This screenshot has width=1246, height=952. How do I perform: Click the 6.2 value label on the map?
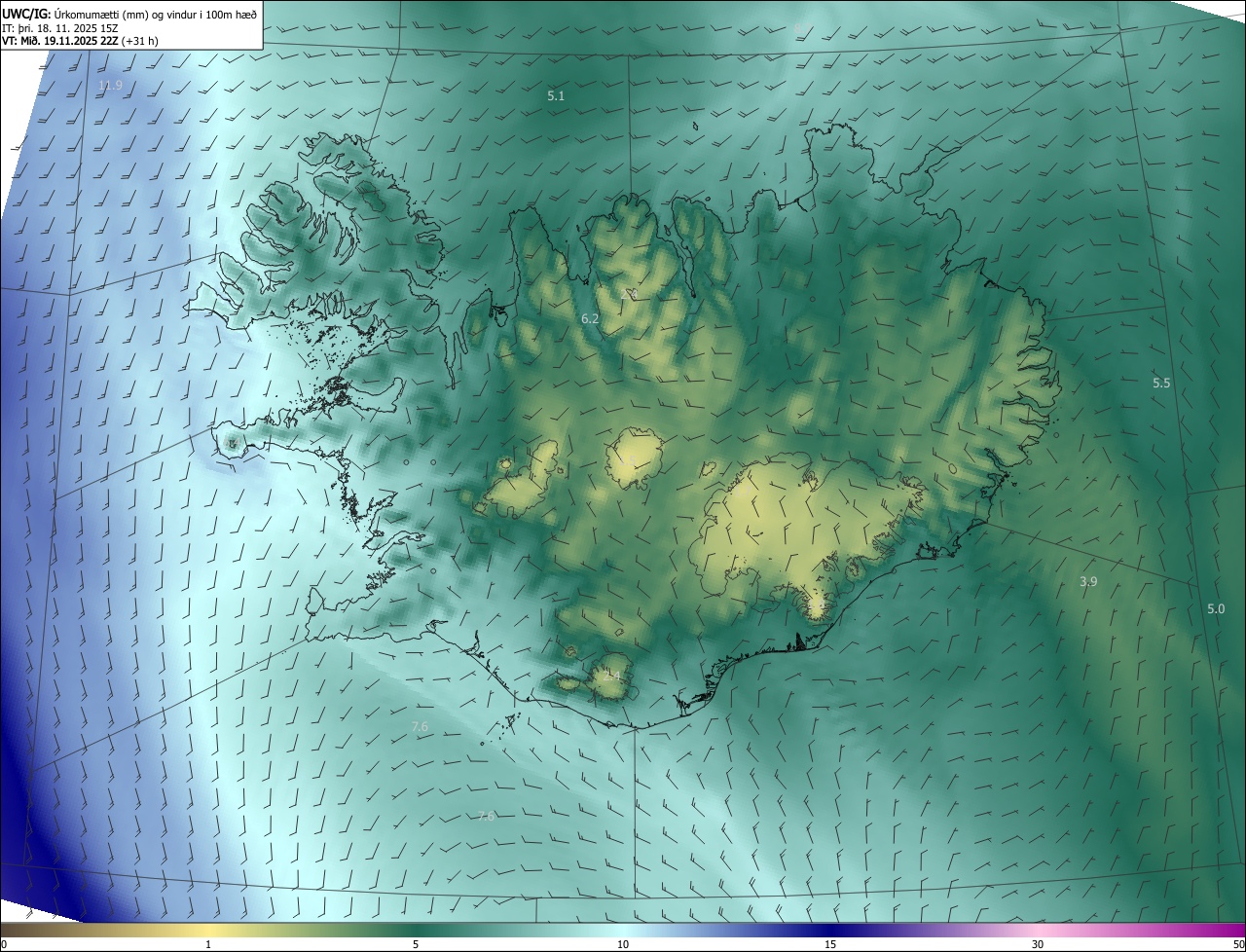(590, 318)
